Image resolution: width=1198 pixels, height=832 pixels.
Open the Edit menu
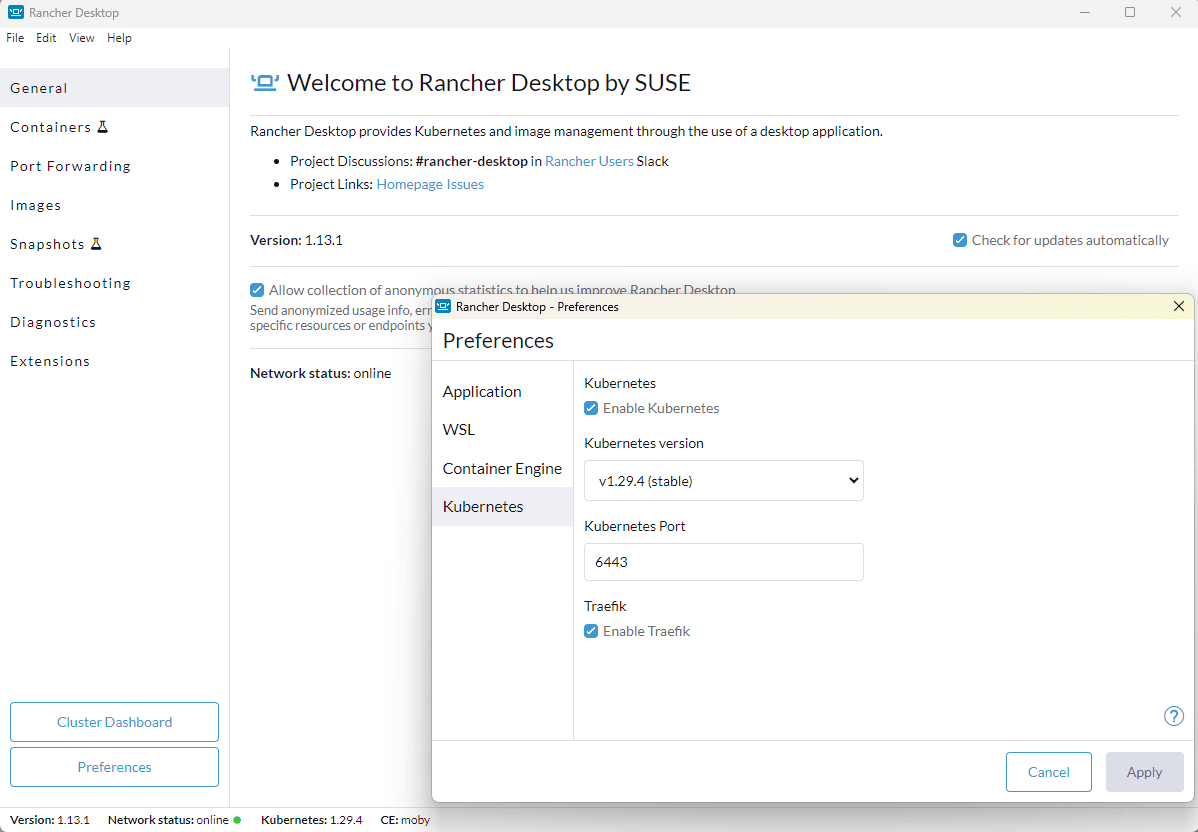pyautogui.click(x=46, y=37)
